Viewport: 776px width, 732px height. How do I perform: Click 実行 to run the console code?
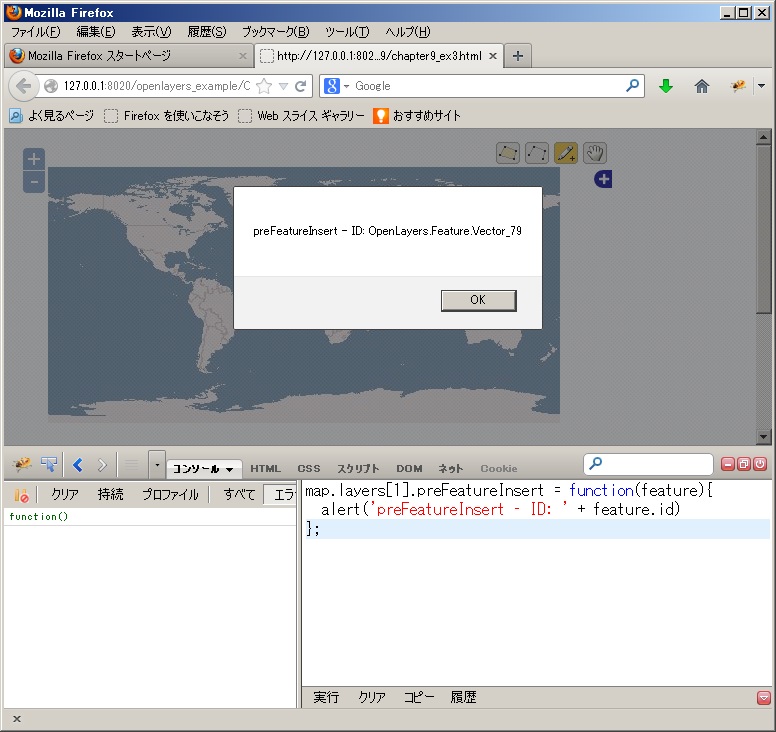click(326, 697)
